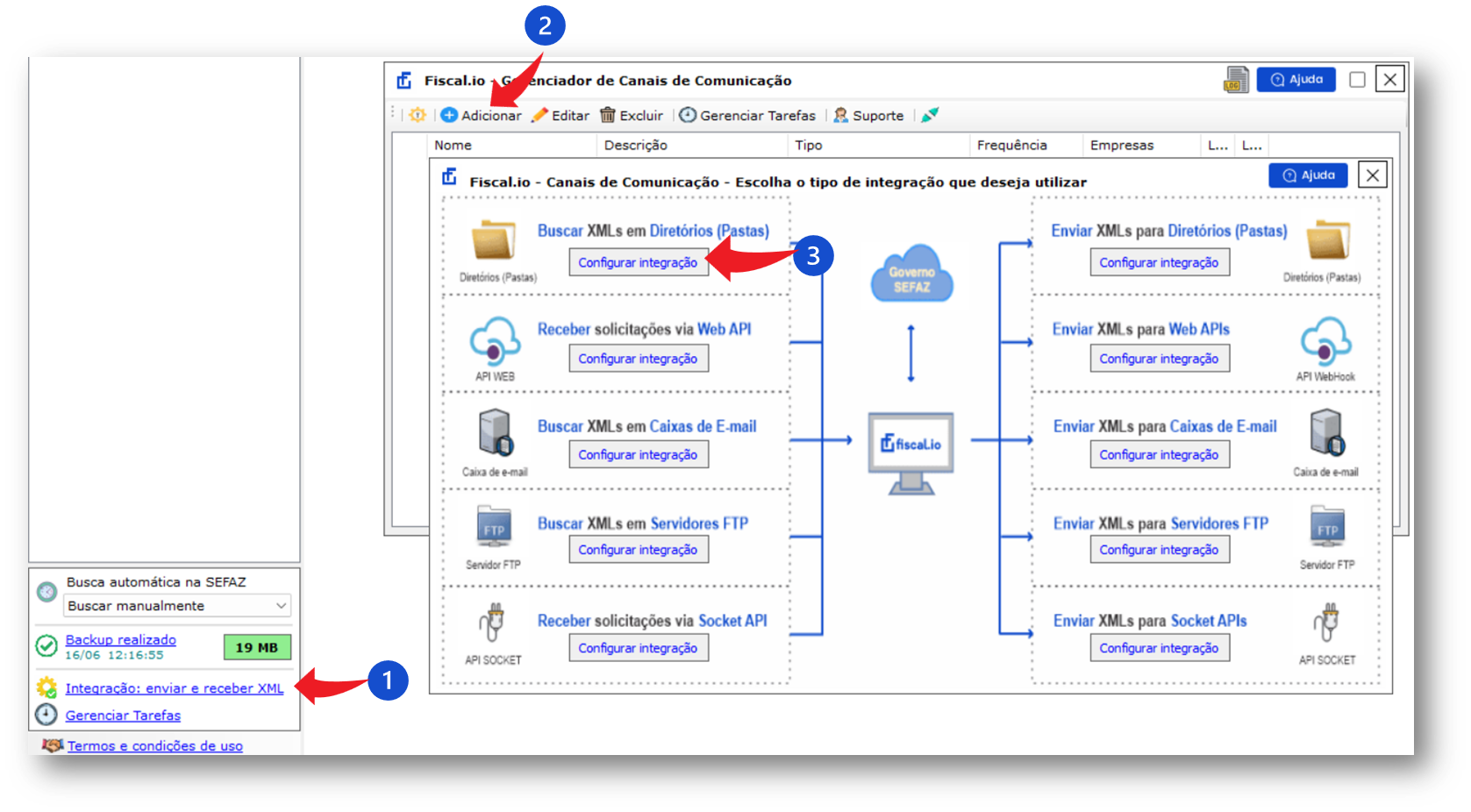Click the clock icon beside Gerenciar Tarefas link
1471x812 pixels.
46,715
